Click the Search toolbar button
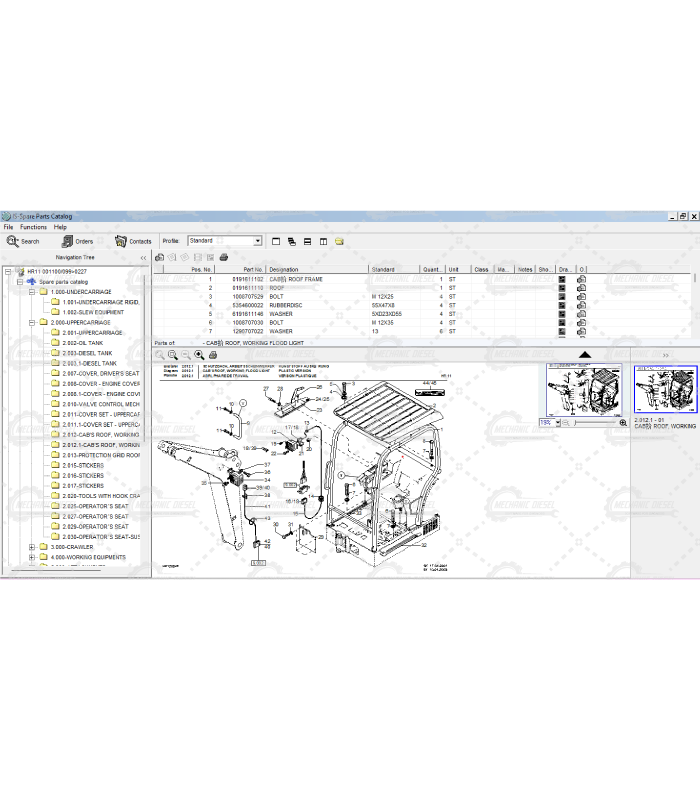Viewport: 700px width, 800px height. (x=23, y=241)
